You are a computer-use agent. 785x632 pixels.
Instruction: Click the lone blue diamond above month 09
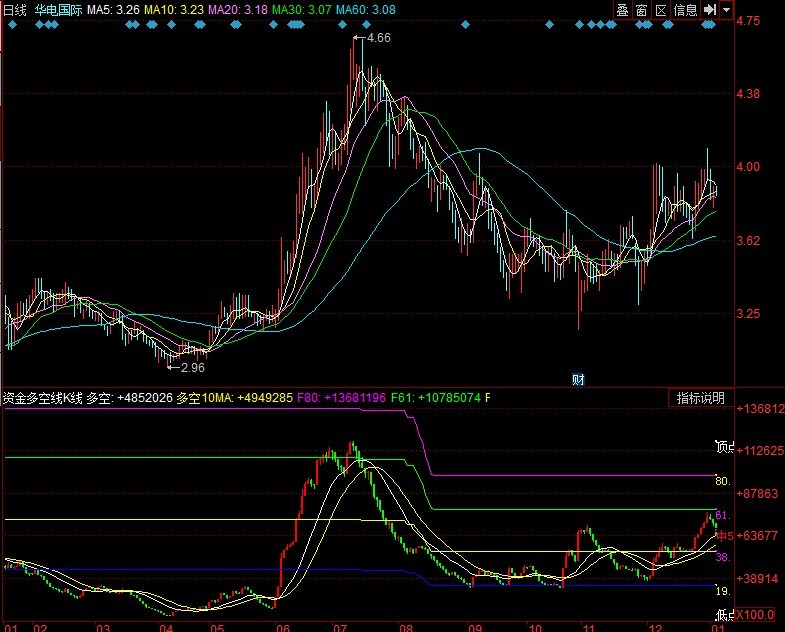pyautogui.click(x=465, y=25)
